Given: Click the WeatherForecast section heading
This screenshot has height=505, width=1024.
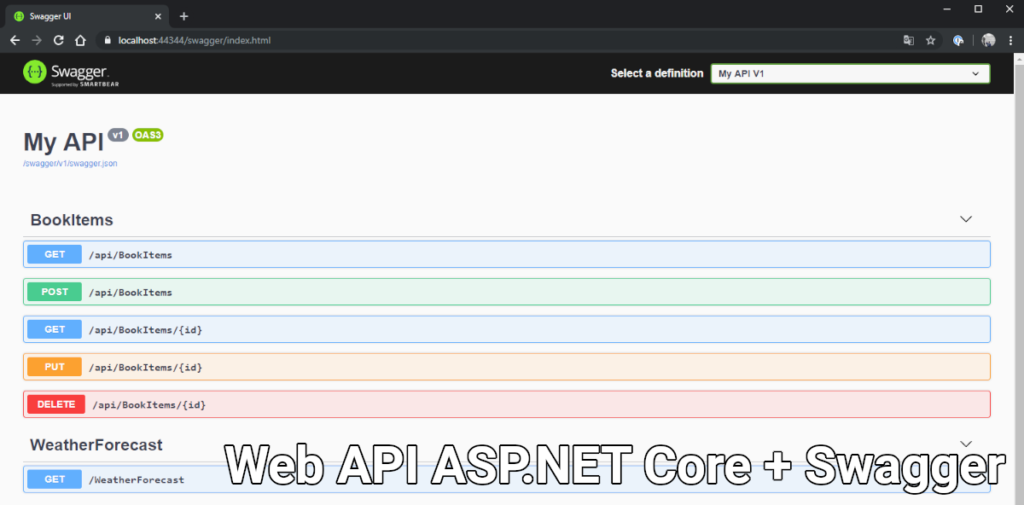Looking at the screenshot, I should click(96, 445).
